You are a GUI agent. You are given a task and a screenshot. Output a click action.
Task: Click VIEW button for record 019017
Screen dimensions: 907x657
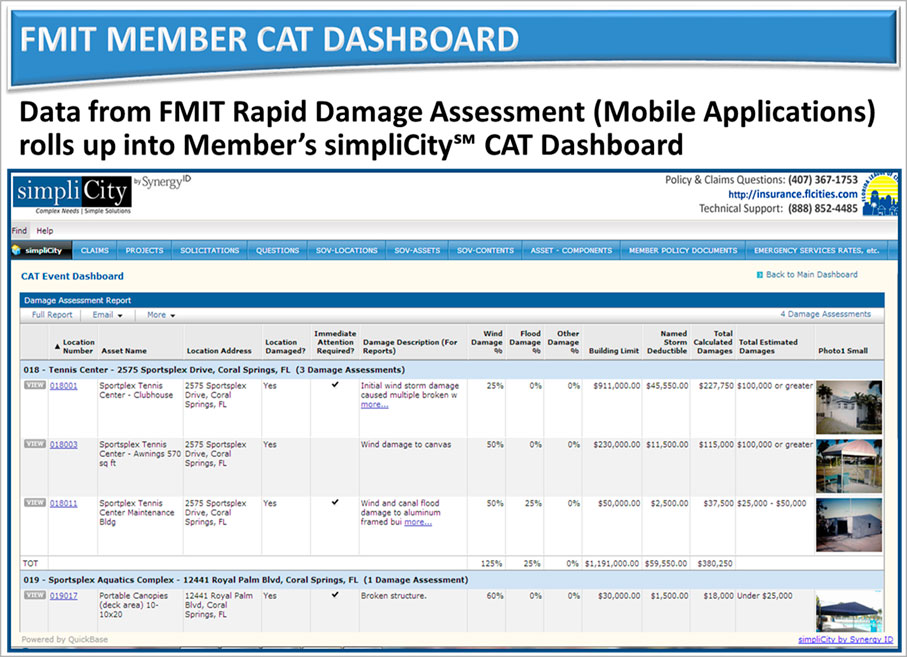[35, 595]
